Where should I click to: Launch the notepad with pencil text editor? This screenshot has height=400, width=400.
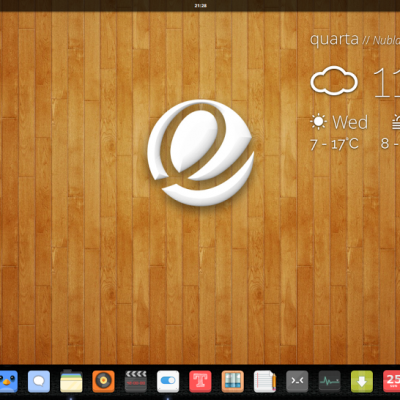265,381
